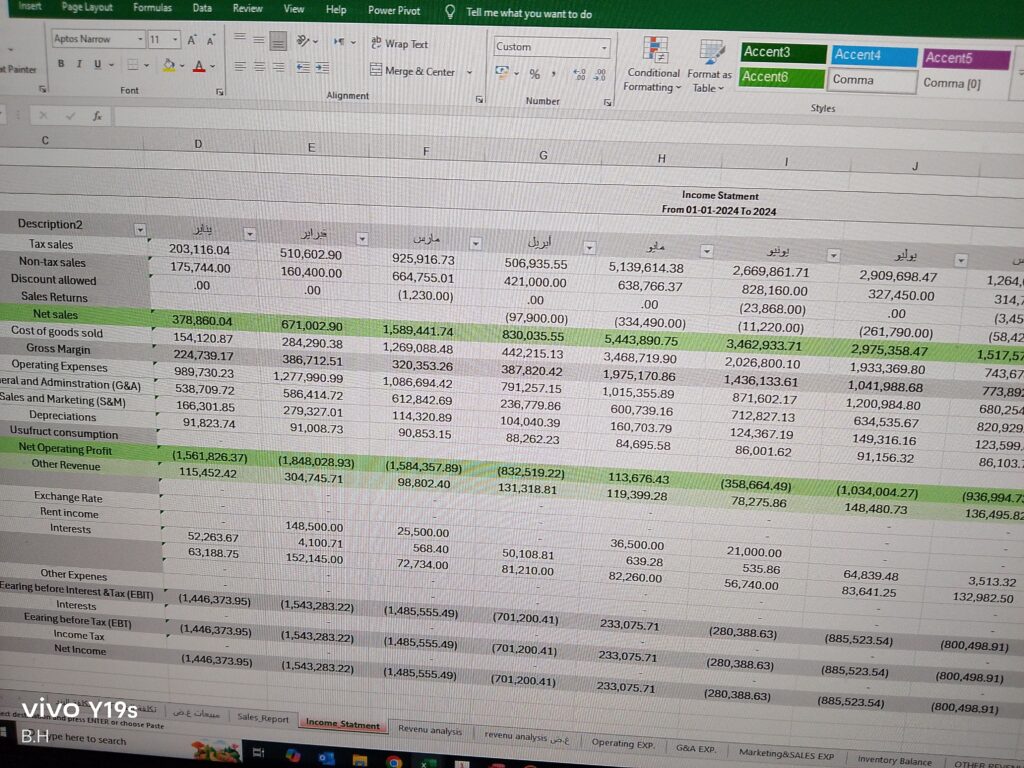Toggle underline formatting

tap(97, 64)
